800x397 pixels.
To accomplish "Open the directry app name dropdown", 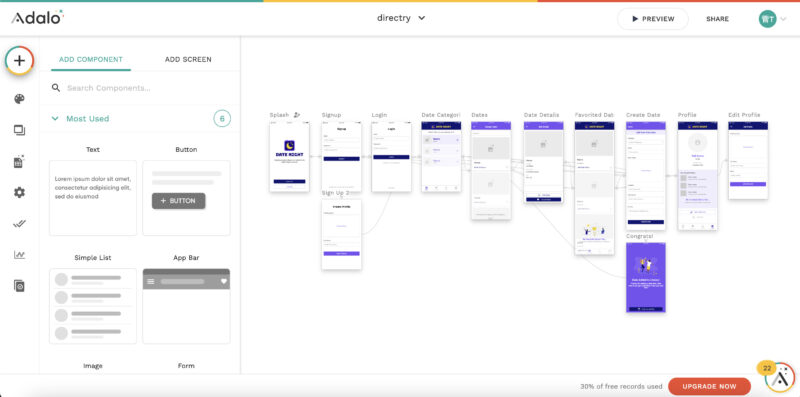I will pyautogui.click(x=401, y=18).
